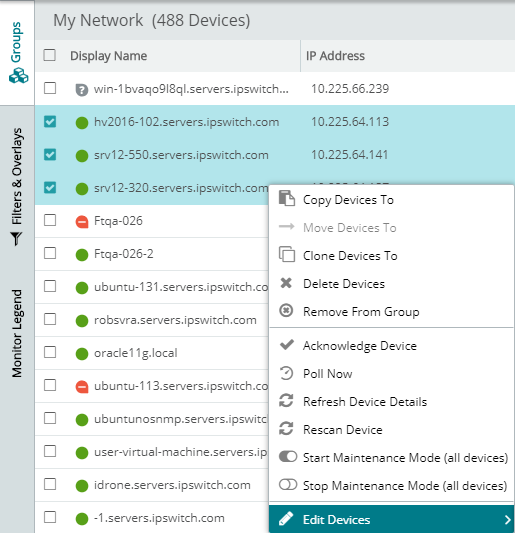This screenshot has width=515, height=533.
Task: Click the Rescan Device arrows icon
Action: [x=286, y=428]
